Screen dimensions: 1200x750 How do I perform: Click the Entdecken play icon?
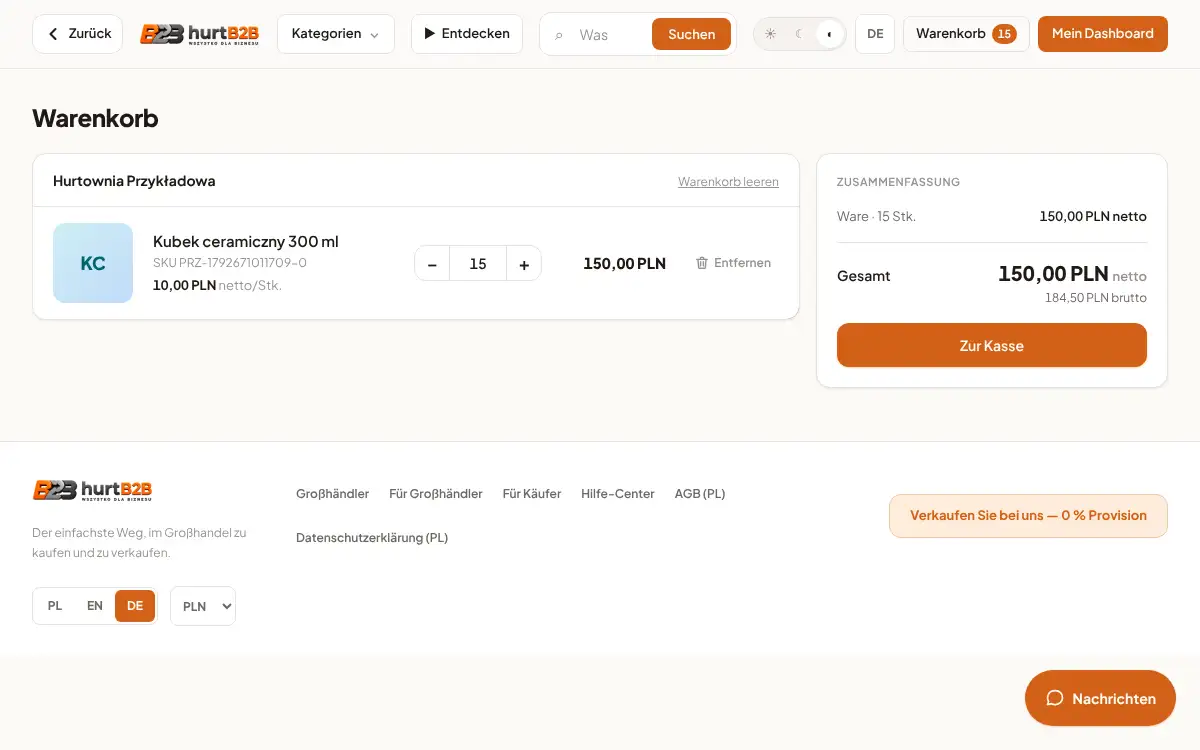[430, 34]
